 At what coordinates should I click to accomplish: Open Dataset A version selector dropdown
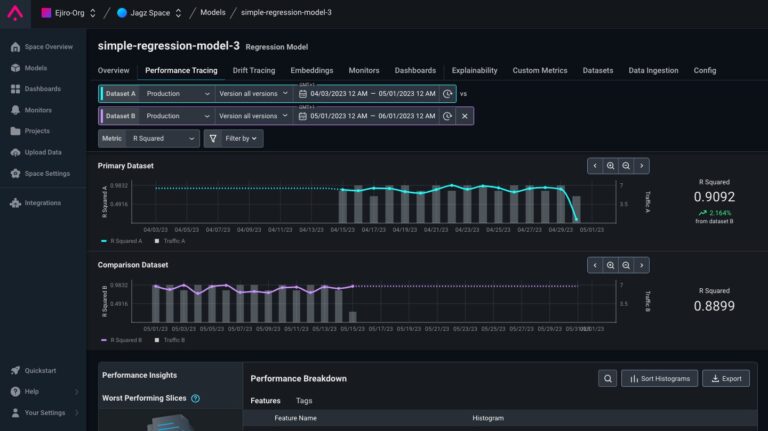[x=253, y=93]
